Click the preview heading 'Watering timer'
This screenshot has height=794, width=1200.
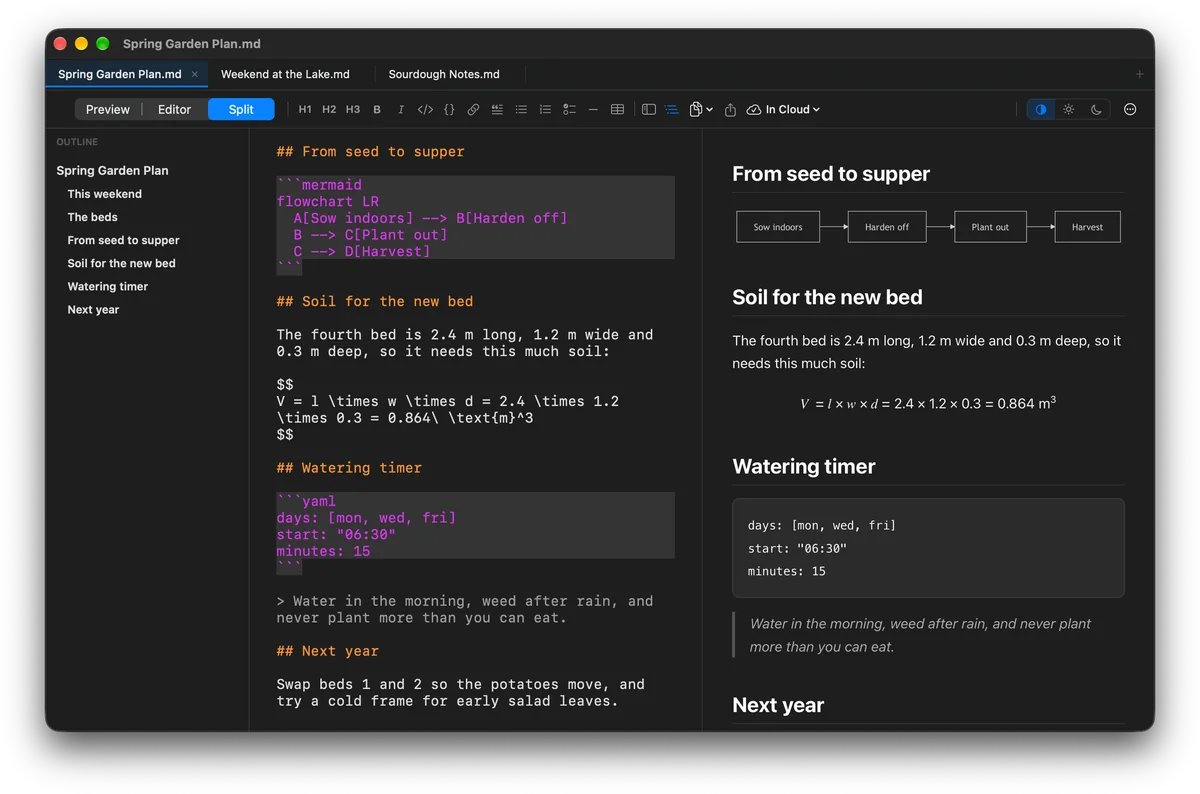click(803, 467)
